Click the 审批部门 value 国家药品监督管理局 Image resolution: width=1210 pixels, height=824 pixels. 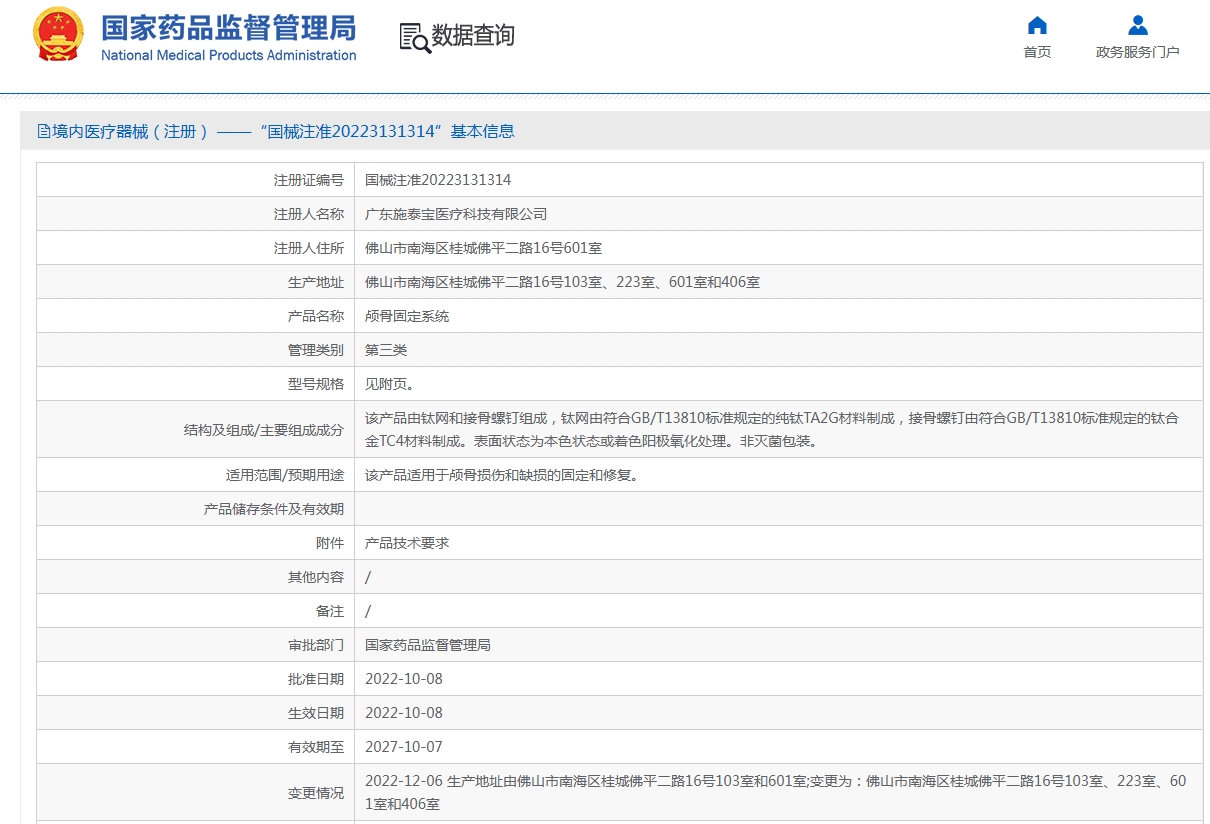[x=428, y=645]
